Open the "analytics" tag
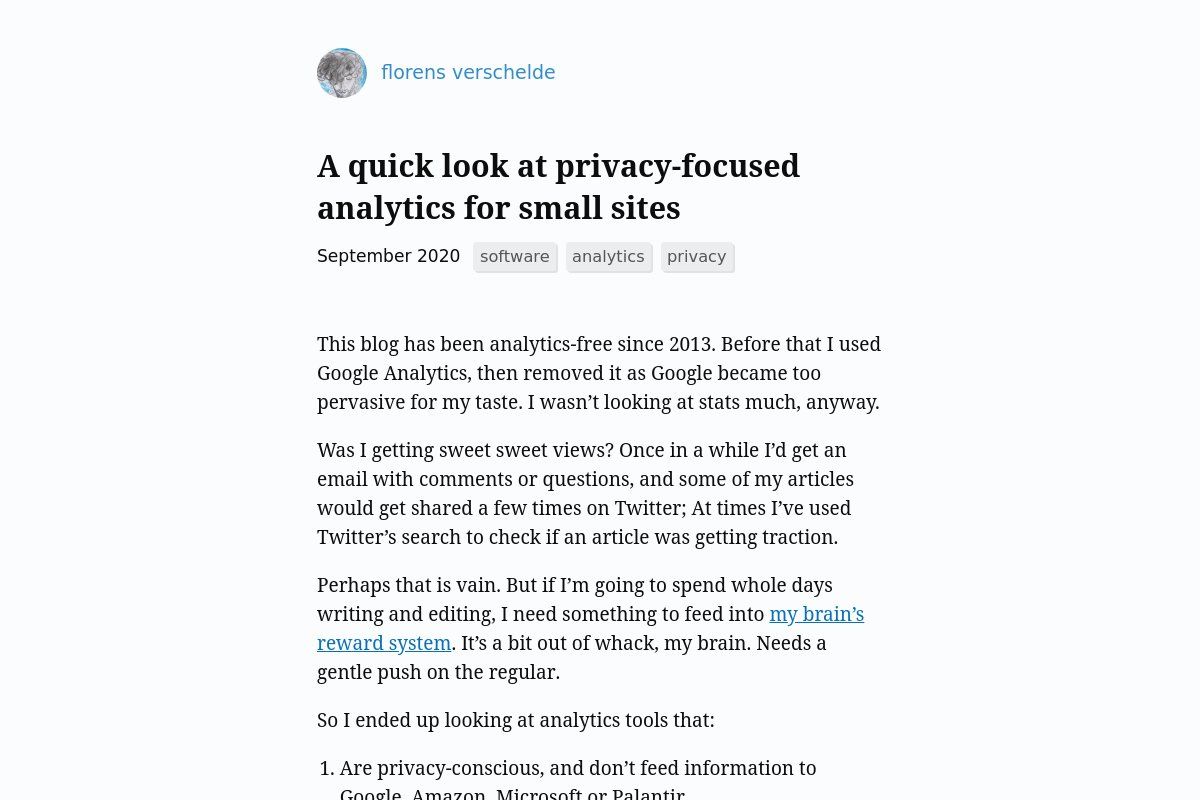 608,257
